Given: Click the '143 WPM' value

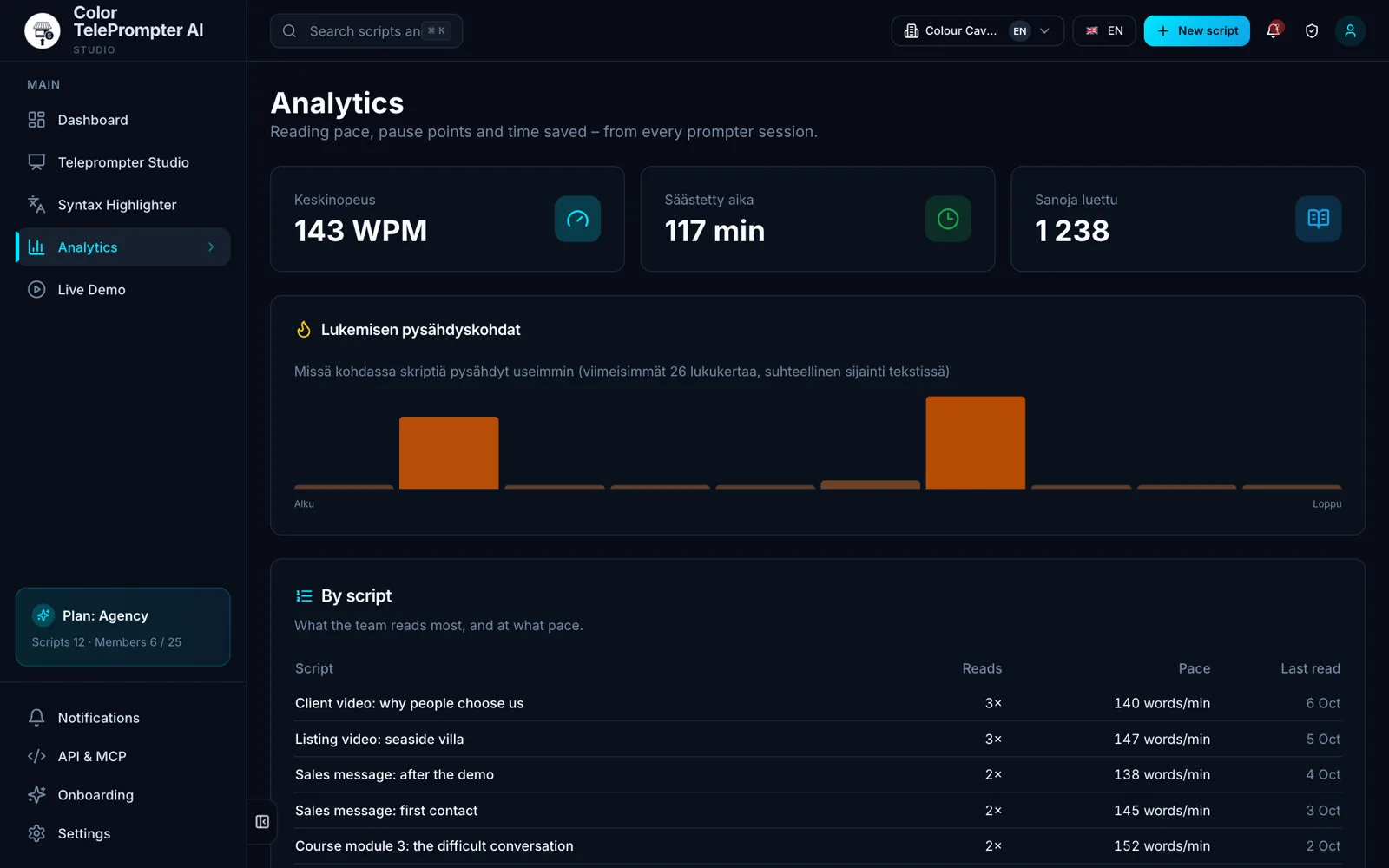Looking at the screenshot, I should (x=360, y=231).
